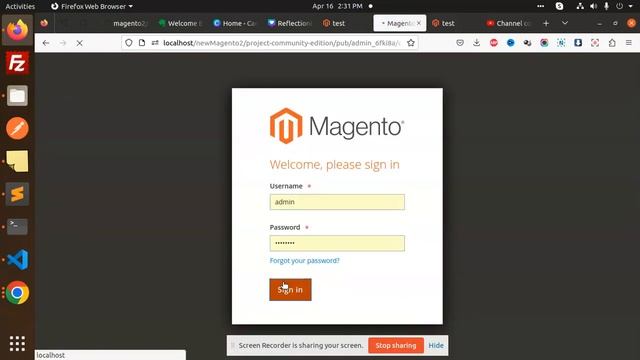Open Files manager in dock
640x360 pixels.
pyautogui.click(x=17, y=96)
